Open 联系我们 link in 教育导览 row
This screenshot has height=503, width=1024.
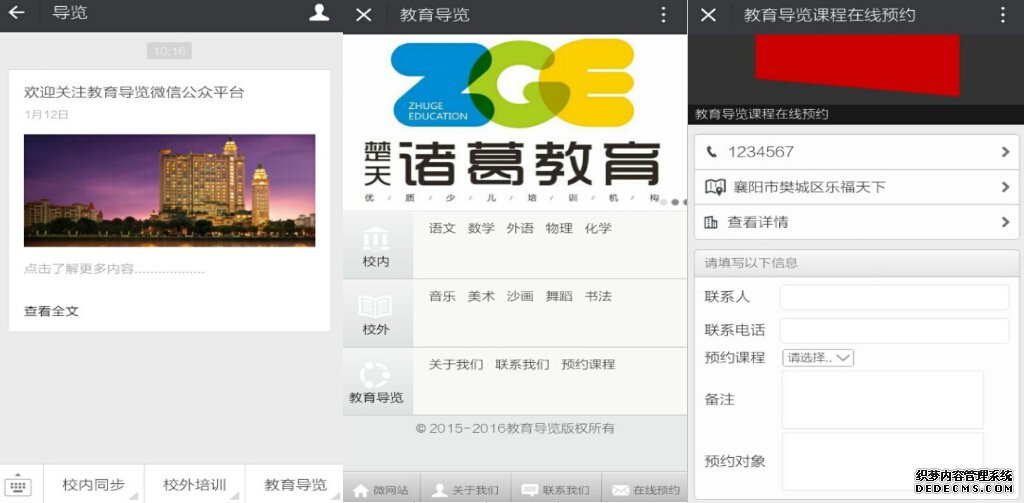pyautogui.click(x=522, y=365)
